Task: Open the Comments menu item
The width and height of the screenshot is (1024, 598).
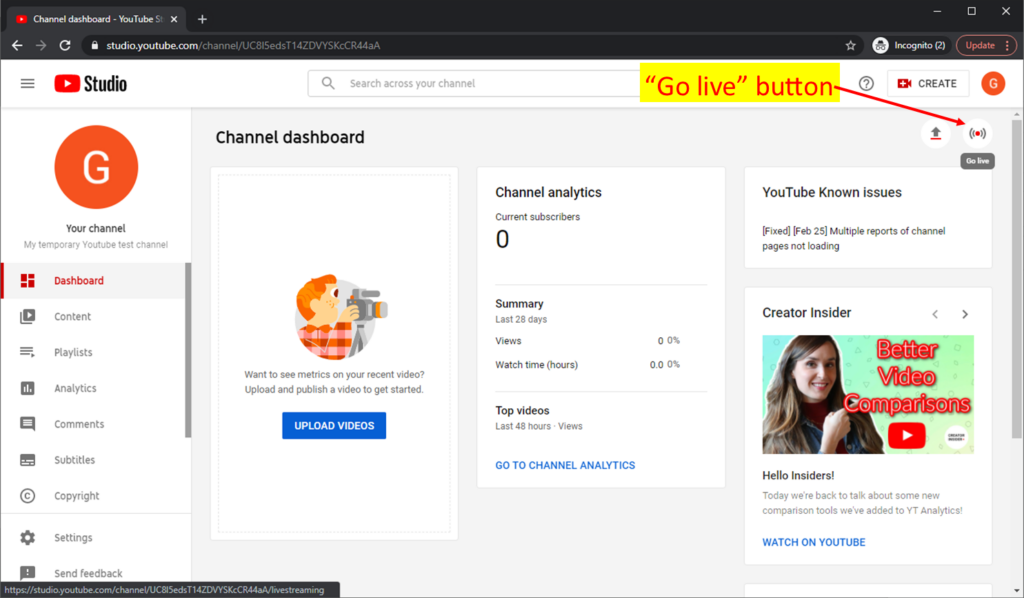Action: click(94, 424)
